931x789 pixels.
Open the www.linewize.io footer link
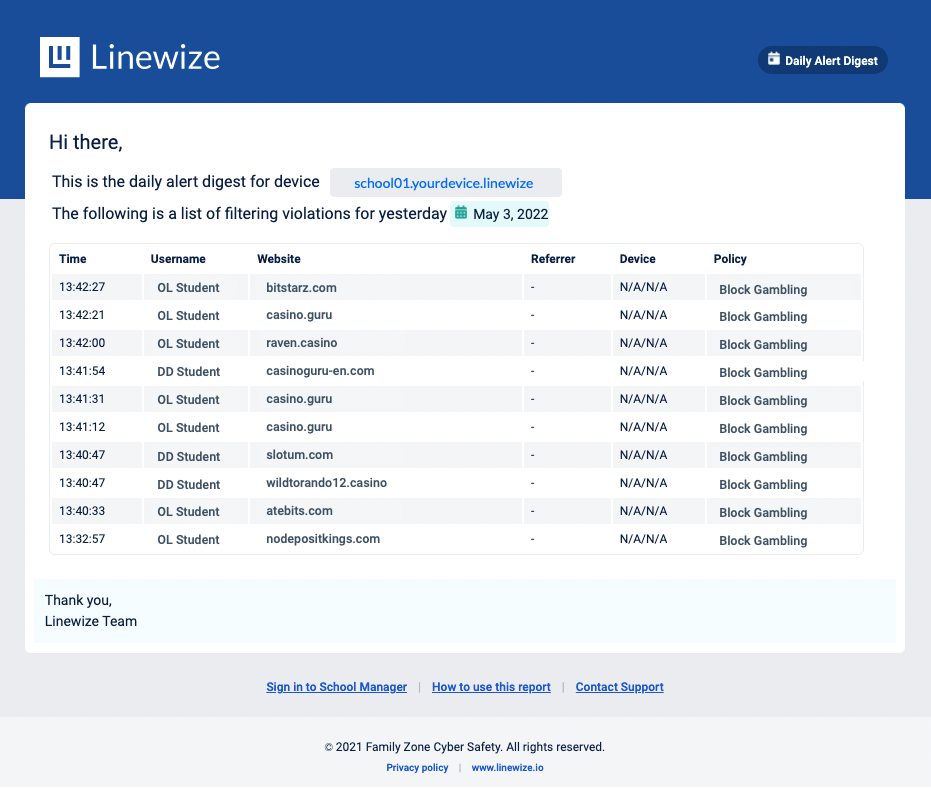coord(507,768)
